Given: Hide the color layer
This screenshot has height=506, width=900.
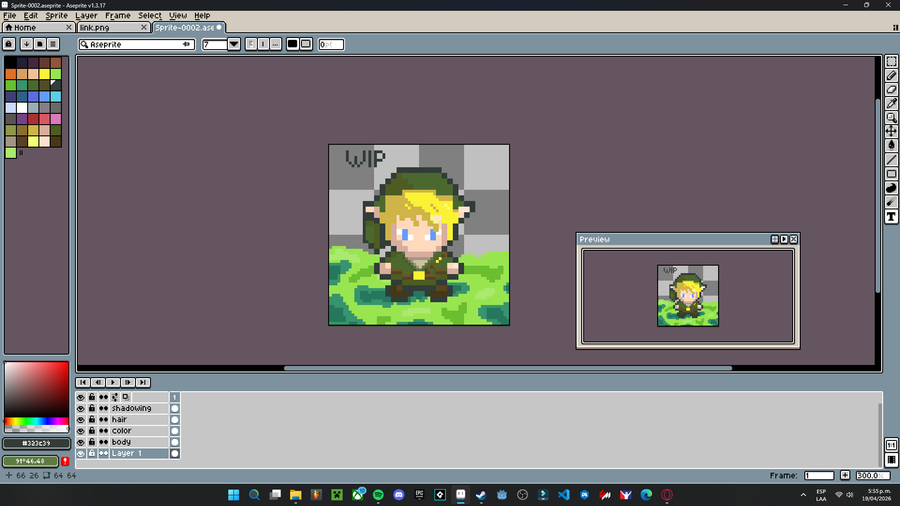Looking at the screenshot, I should tap(80, 431).
